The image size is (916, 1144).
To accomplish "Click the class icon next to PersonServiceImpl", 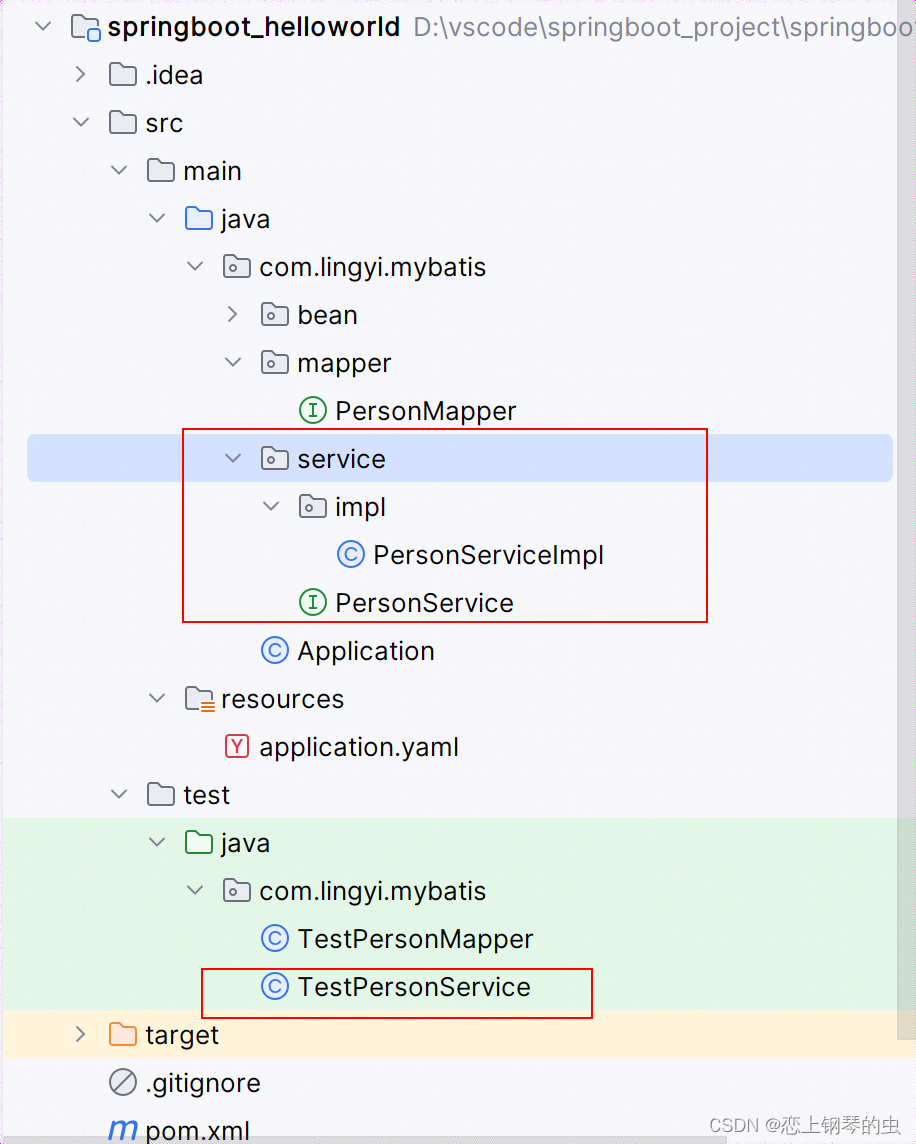I will click(349, 554).
